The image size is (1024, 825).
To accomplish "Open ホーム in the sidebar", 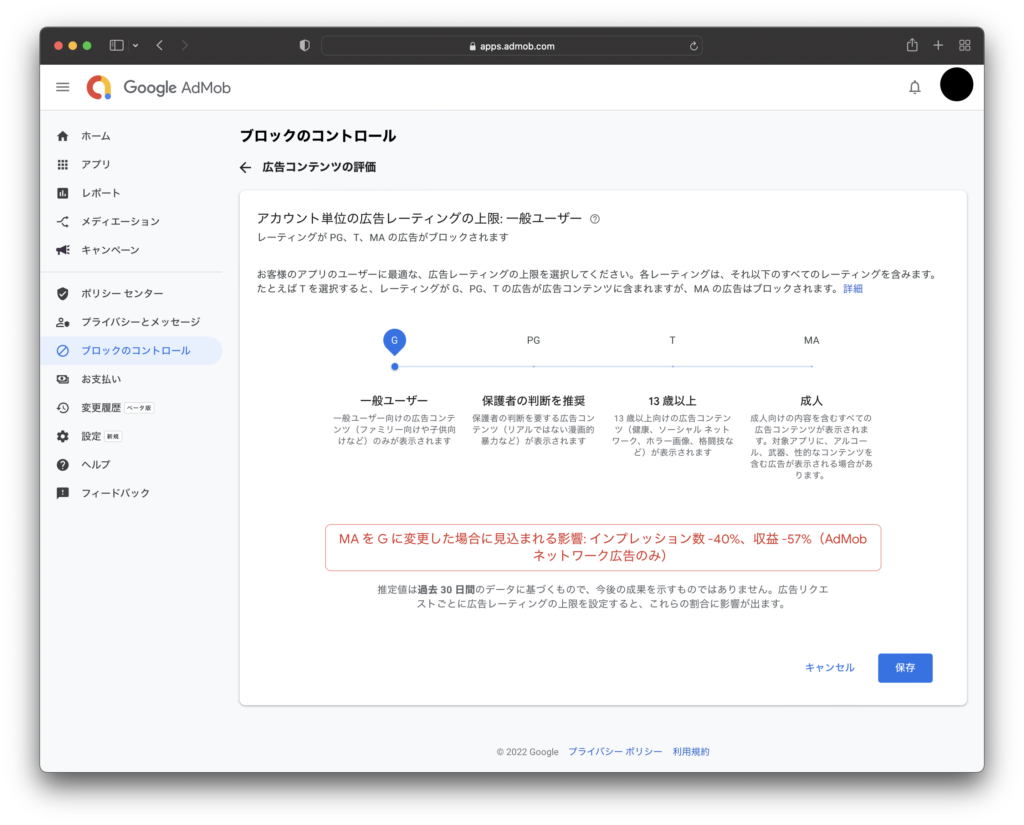I will coord(96,136).
